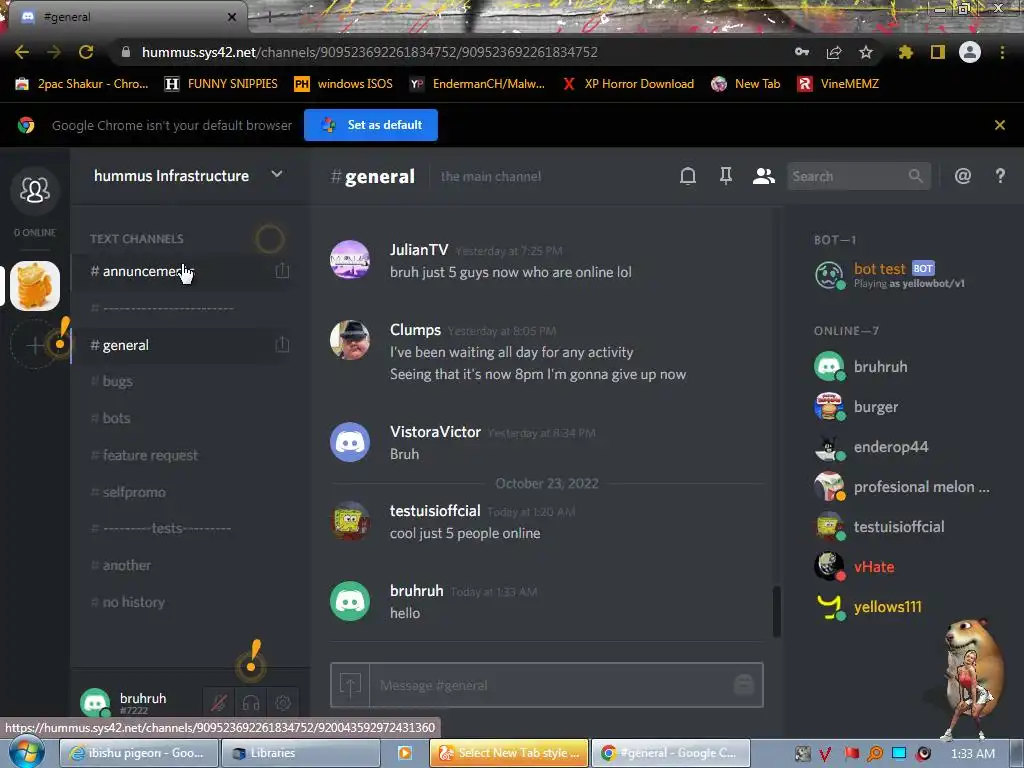
Task: Click bruhruh's username in chat message
Action: click(x=417, y=591)
